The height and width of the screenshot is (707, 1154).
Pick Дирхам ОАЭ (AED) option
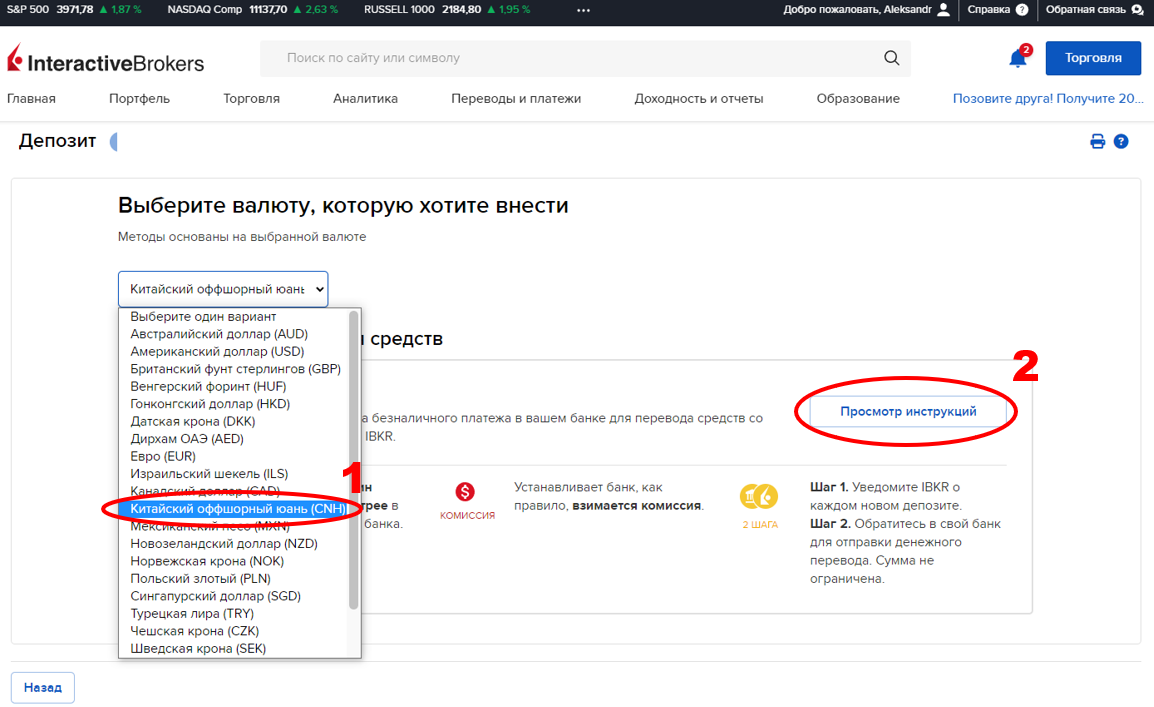point(186,439)
